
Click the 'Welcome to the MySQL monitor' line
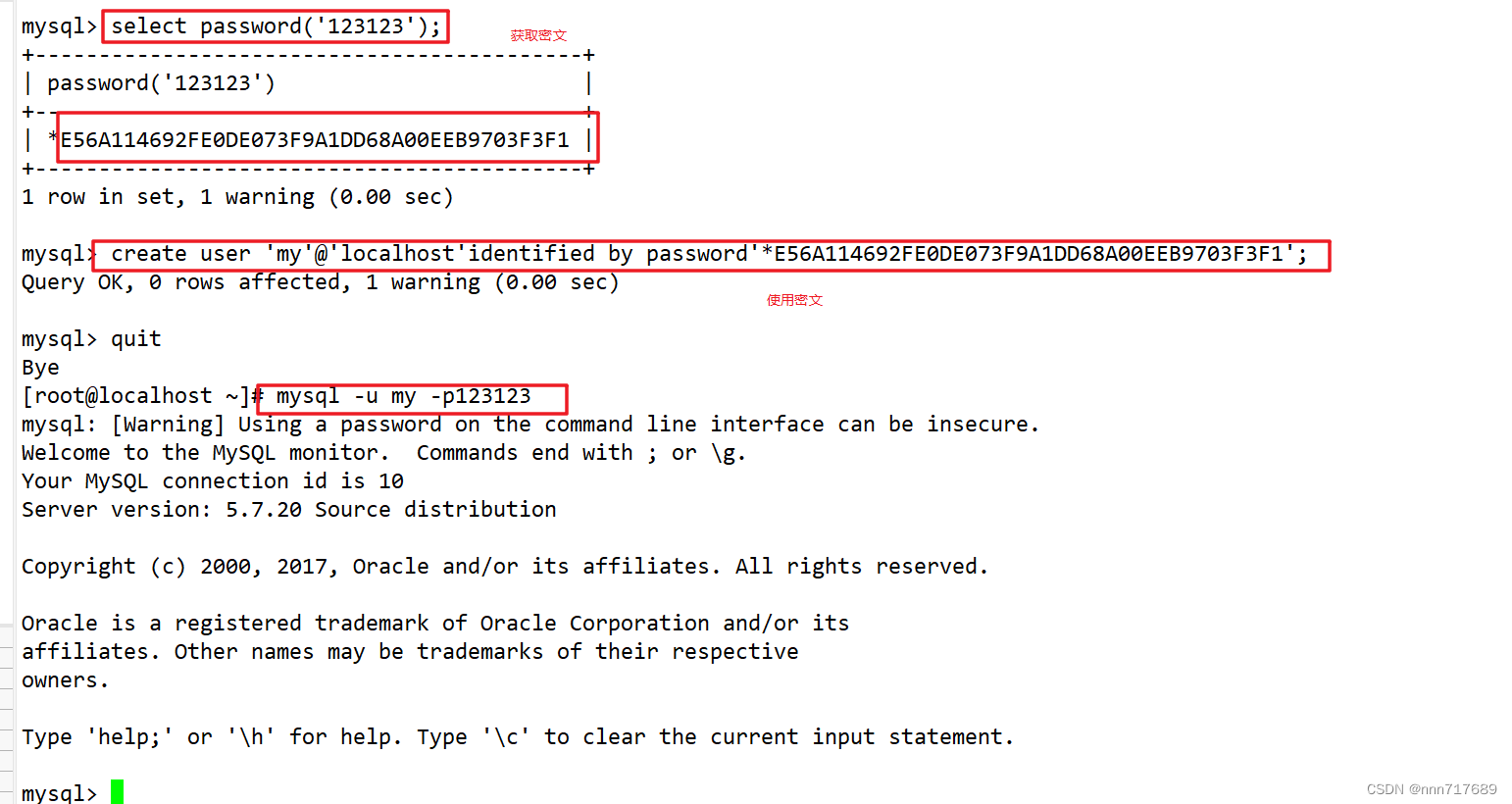point(383,453)
